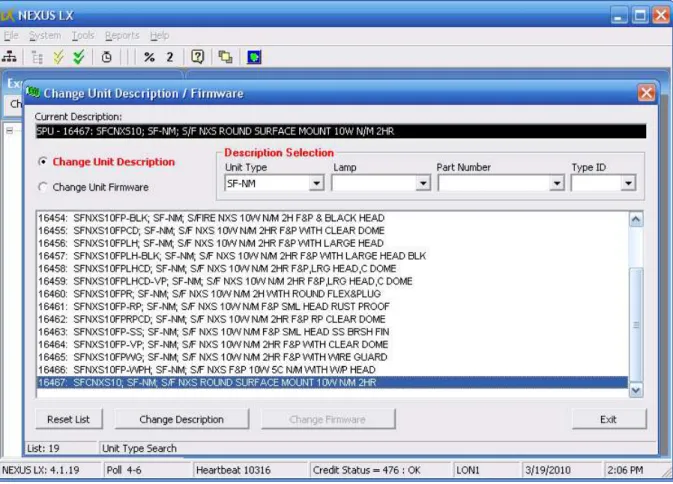Open the File menu
Image resolution: width=673 pixels, height=484 pixels.
[11, 35]
